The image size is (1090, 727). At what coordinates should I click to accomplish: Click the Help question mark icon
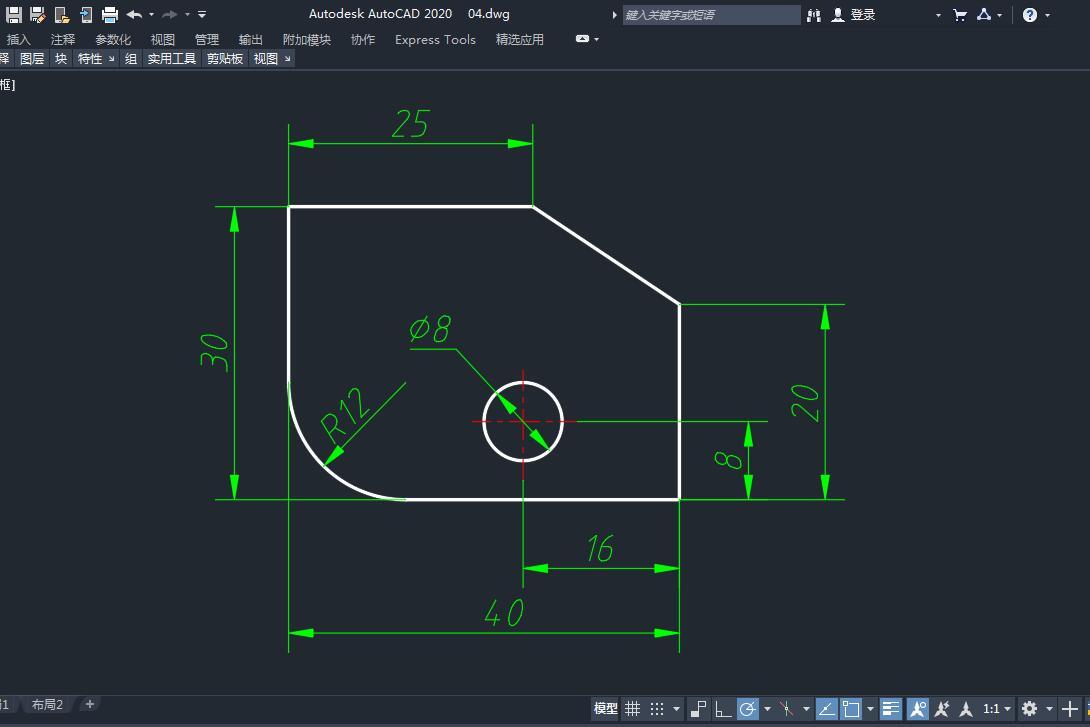(x=1030, y=15)
